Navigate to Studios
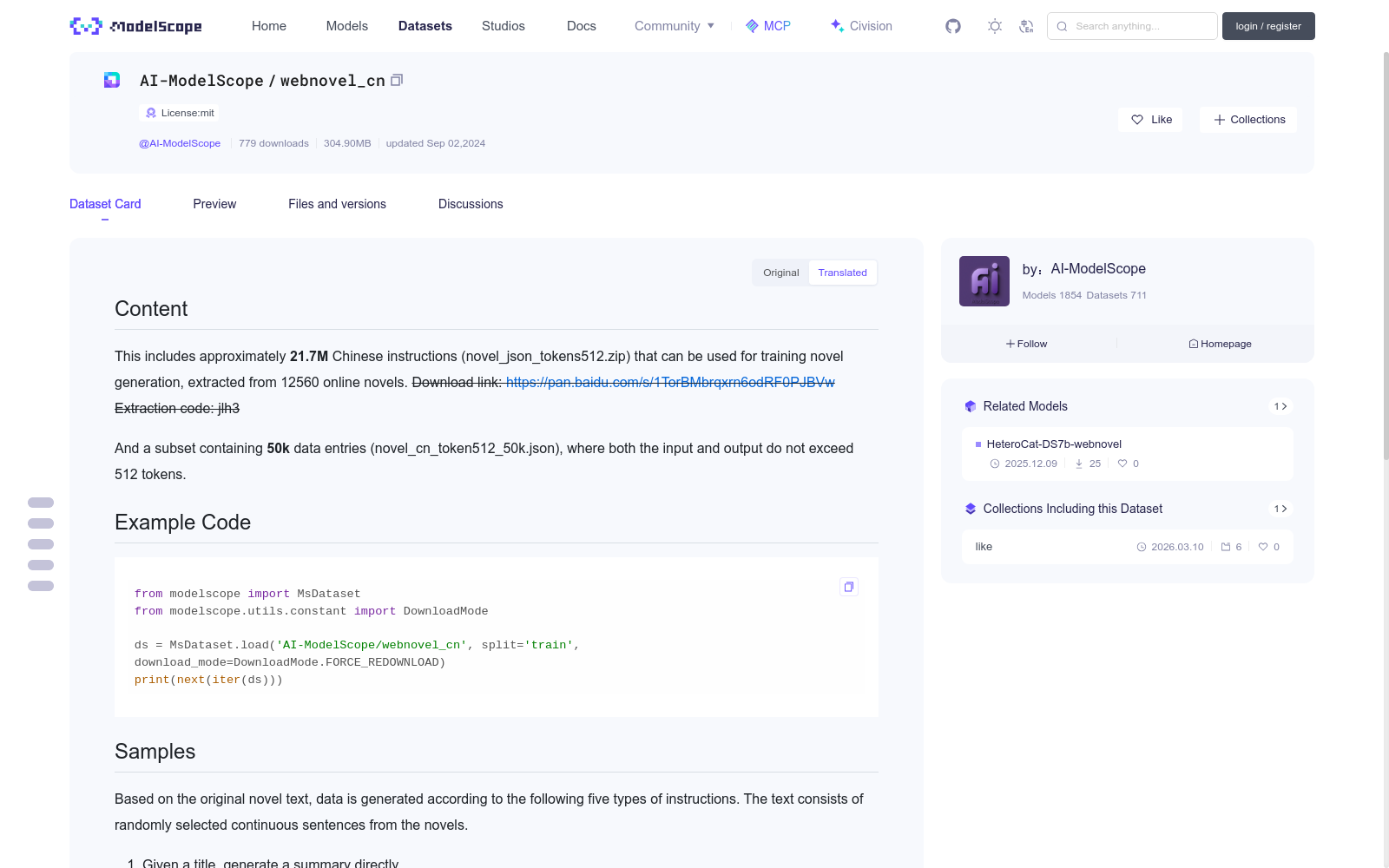This screenshot has width=1389, height=868. point(504,26)
